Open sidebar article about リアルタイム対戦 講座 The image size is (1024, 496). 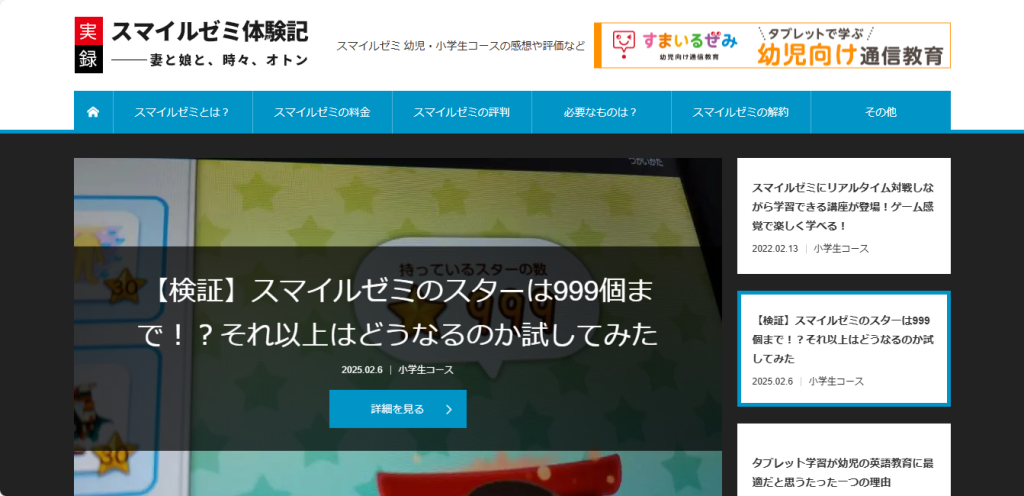pos(842,206)
